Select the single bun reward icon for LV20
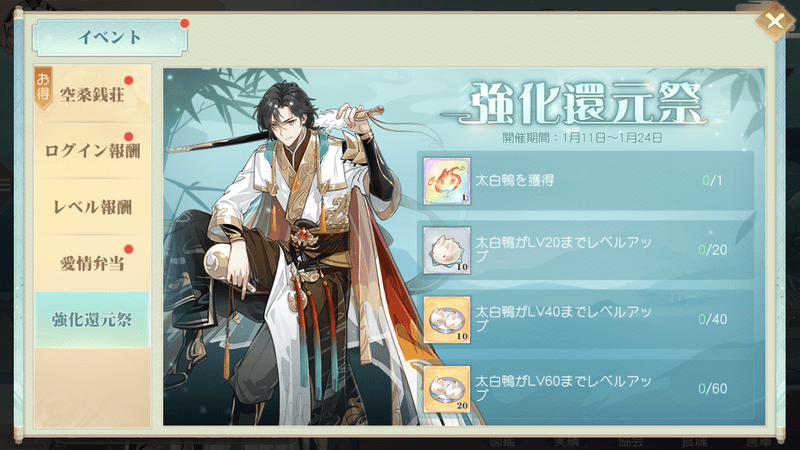Viewport: 800px width, 450px height. 446,250
